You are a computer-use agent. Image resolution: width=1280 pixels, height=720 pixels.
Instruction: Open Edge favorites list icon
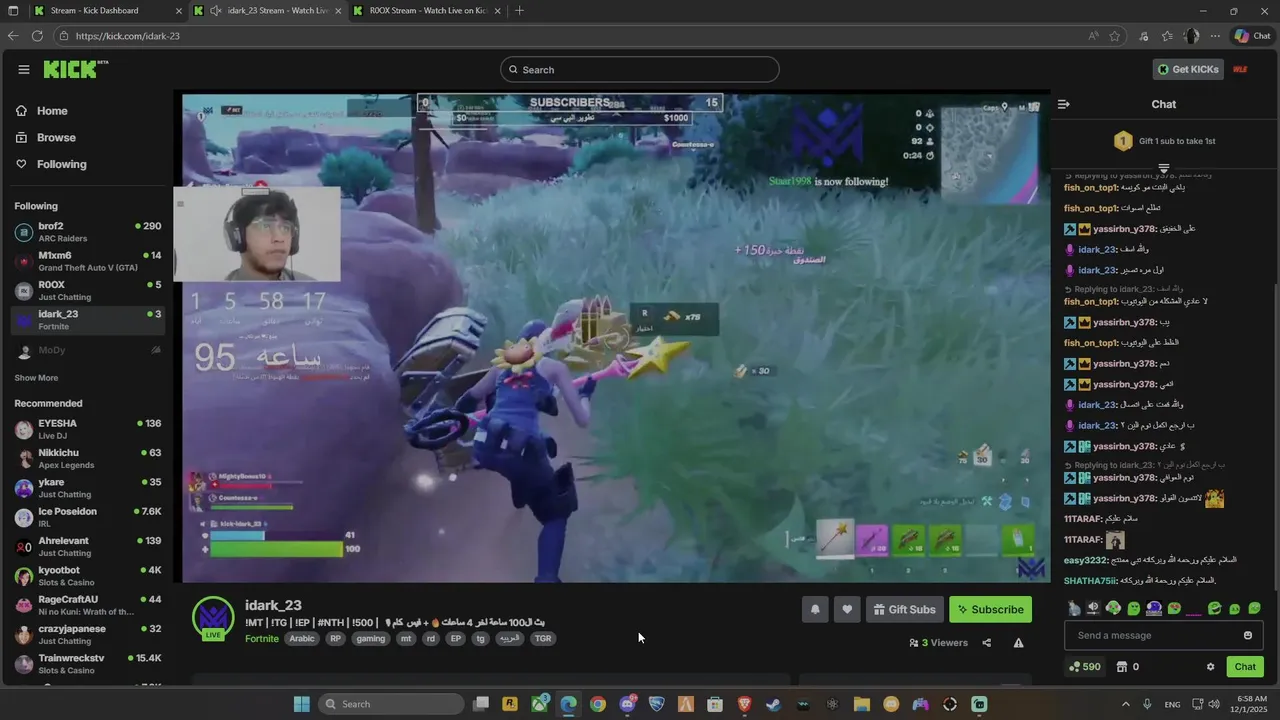click(1167, 36)
